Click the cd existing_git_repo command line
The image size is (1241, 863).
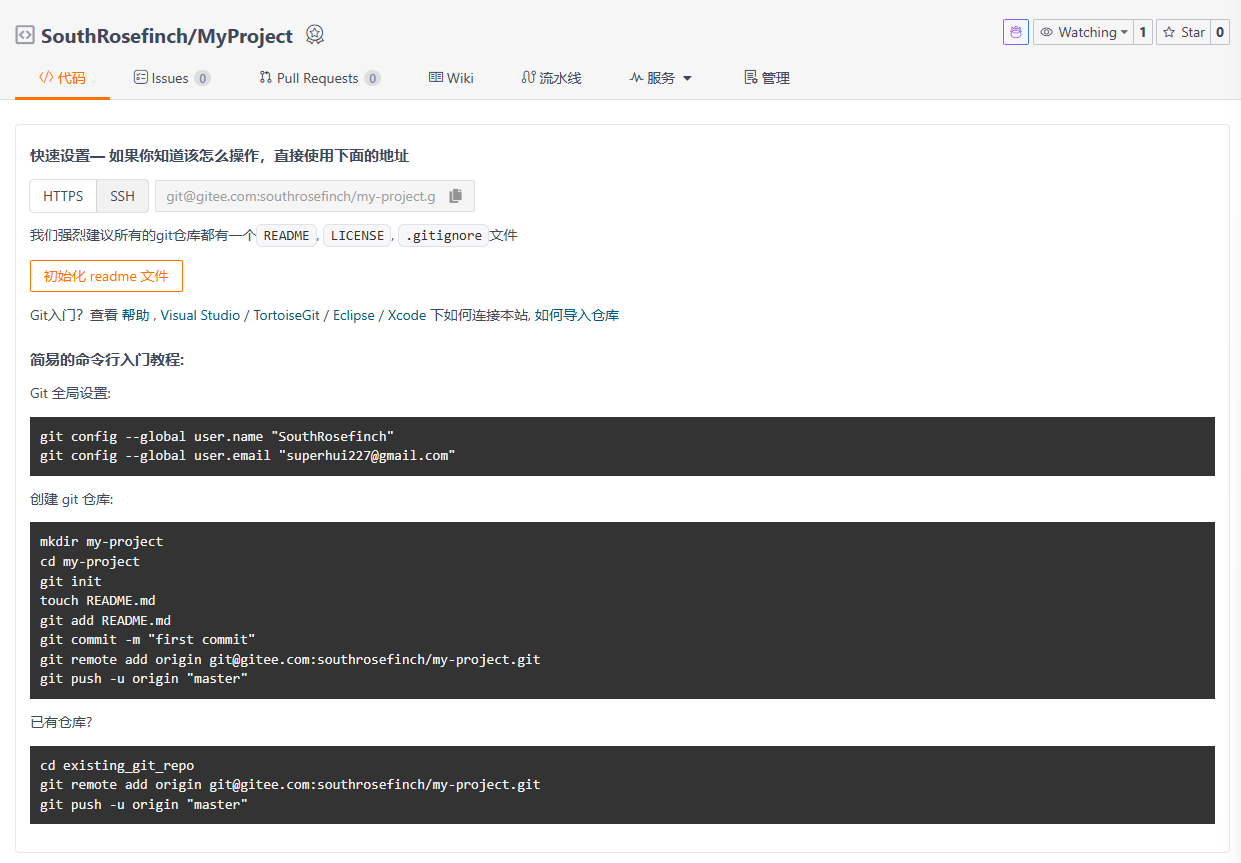coord(117,765)
